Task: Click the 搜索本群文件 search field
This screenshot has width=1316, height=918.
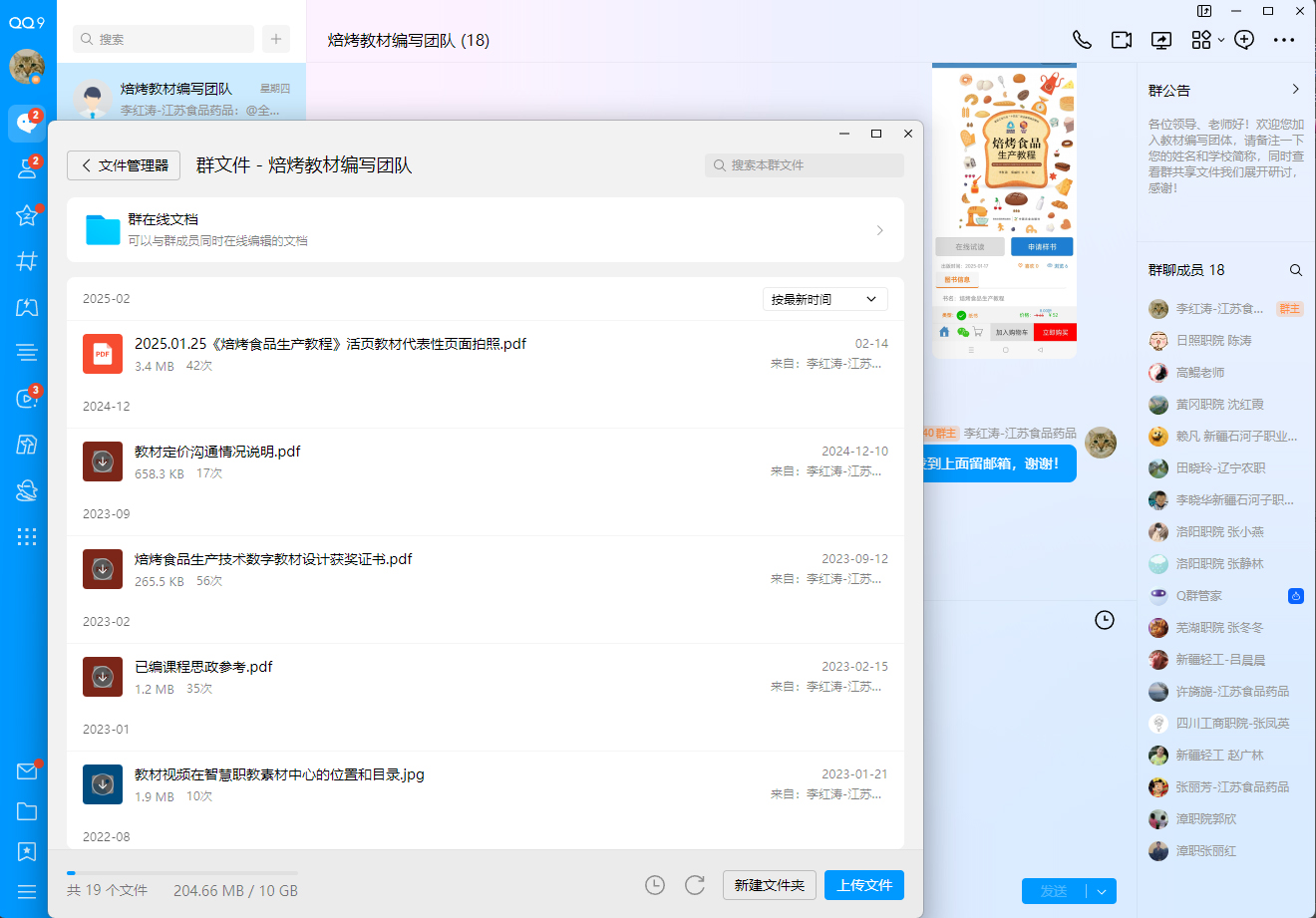Action: pos(805,165)
